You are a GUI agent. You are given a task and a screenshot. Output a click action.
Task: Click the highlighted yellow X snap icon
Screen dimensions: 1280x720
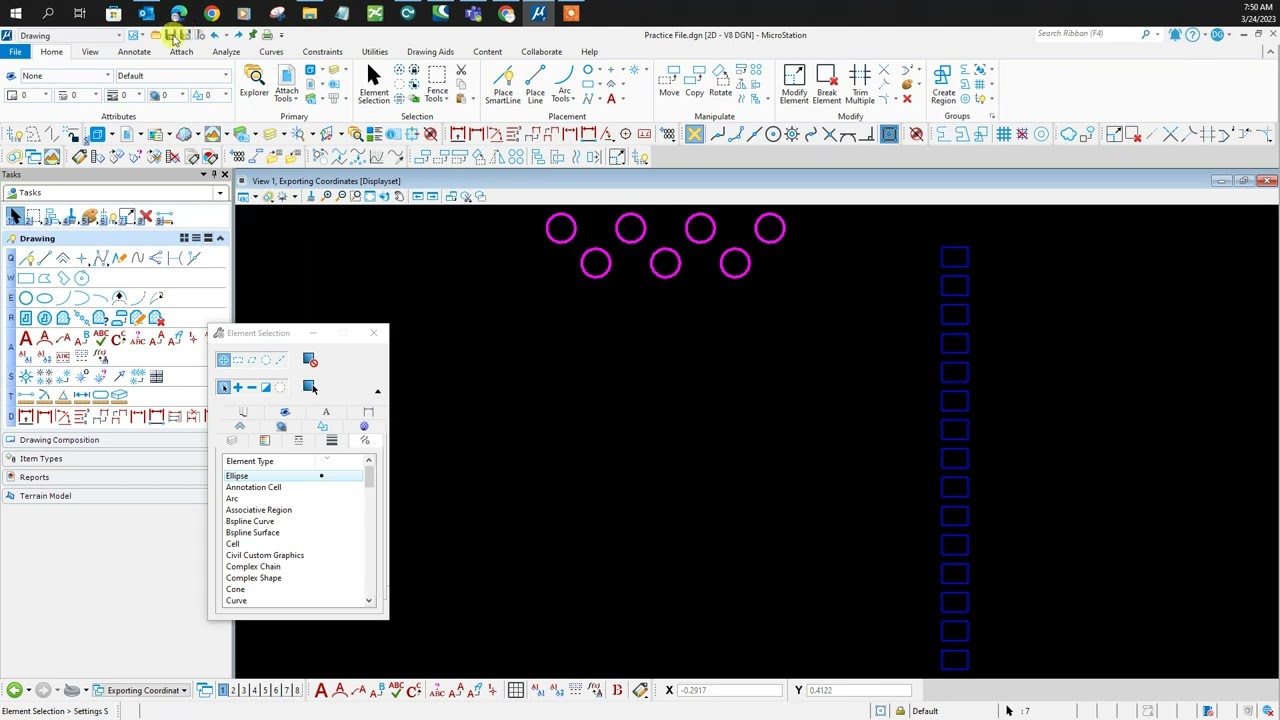pos(694,134)
